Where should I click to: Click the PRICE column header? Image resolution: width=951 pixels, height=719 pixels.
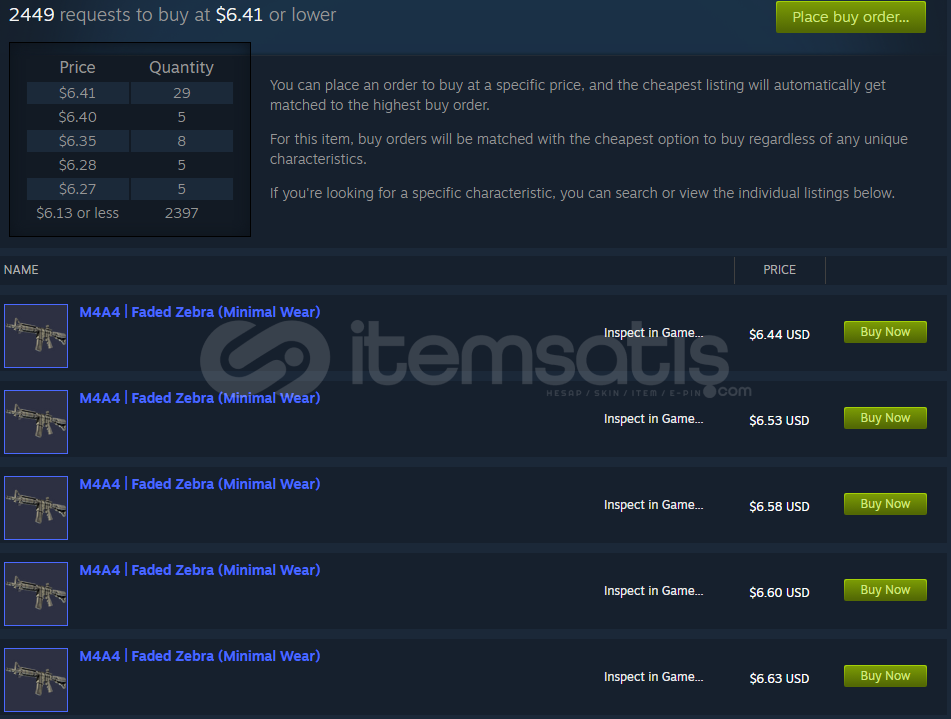pos(779,270)
